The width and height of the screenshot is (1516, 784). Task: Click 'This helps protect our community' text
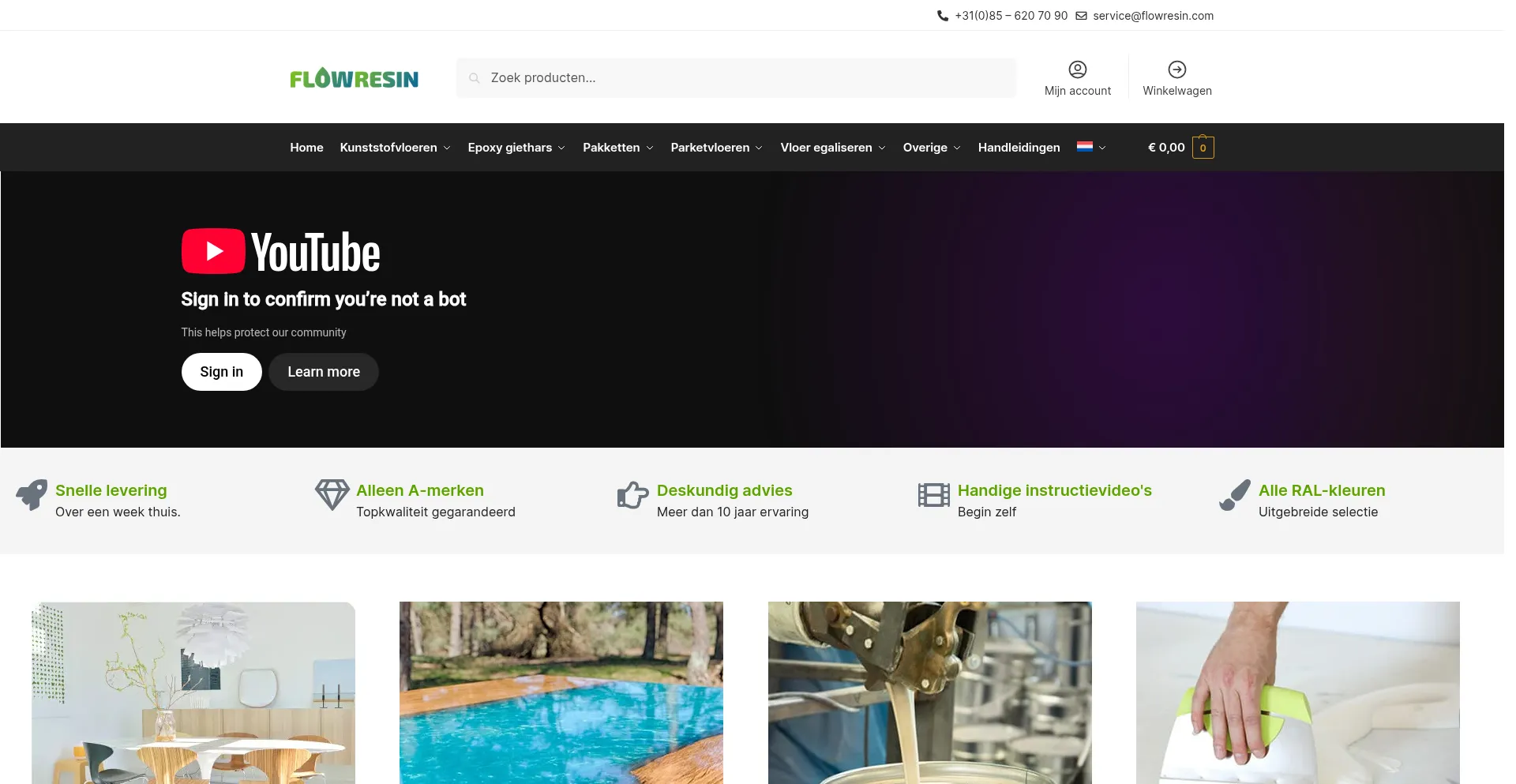264,332
